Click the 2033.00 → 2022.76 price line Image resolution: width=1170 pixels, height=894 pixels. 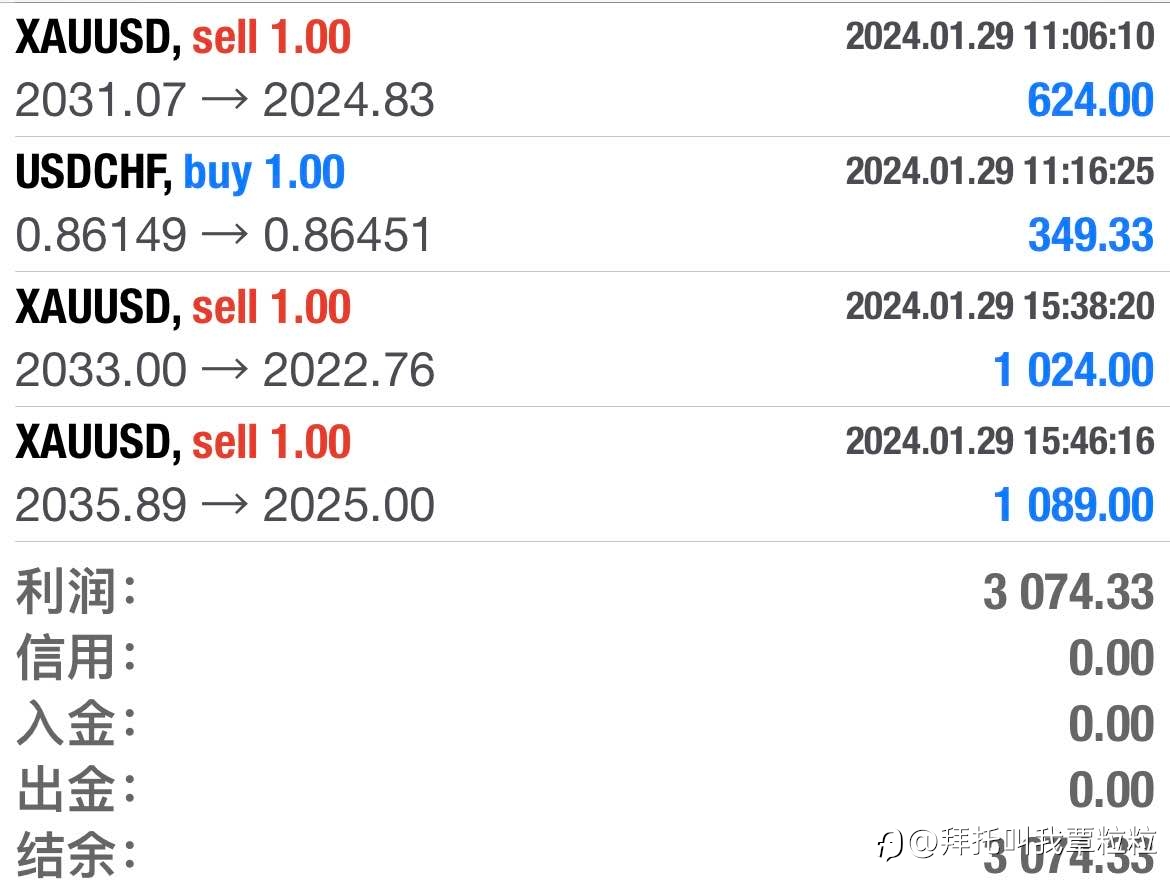(224, 371)
